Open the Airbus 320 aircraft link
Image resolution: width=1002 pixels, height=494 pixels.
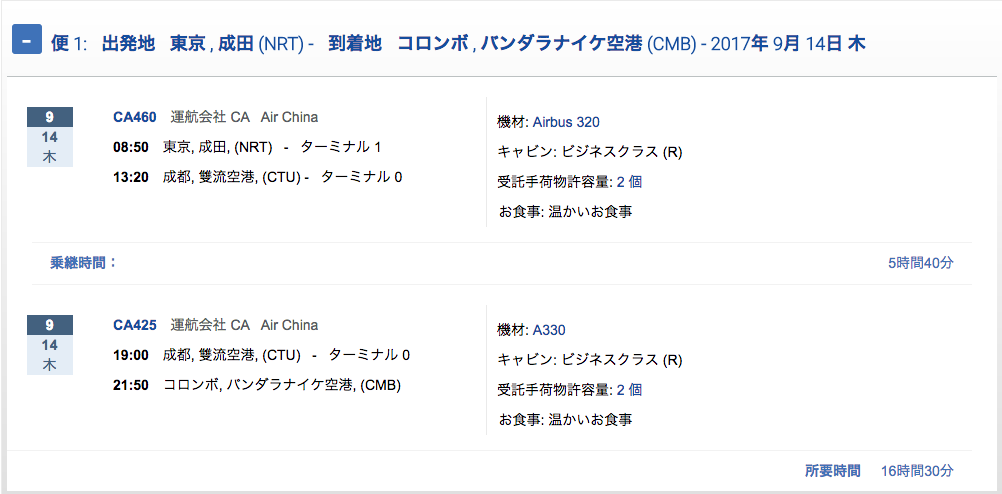566,122
